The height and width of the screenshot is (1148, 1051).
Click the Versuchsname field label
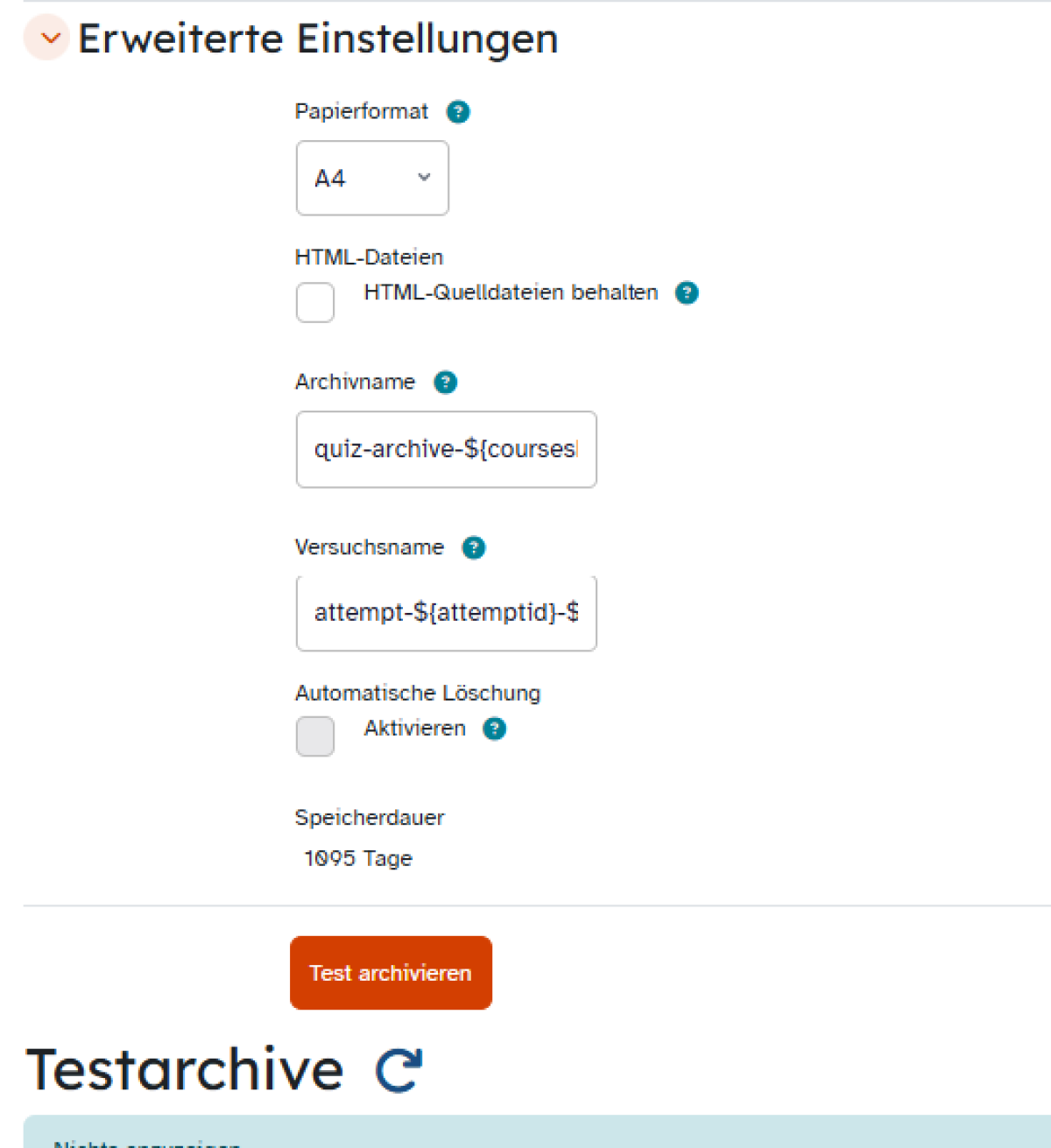[x=369, y=547]
